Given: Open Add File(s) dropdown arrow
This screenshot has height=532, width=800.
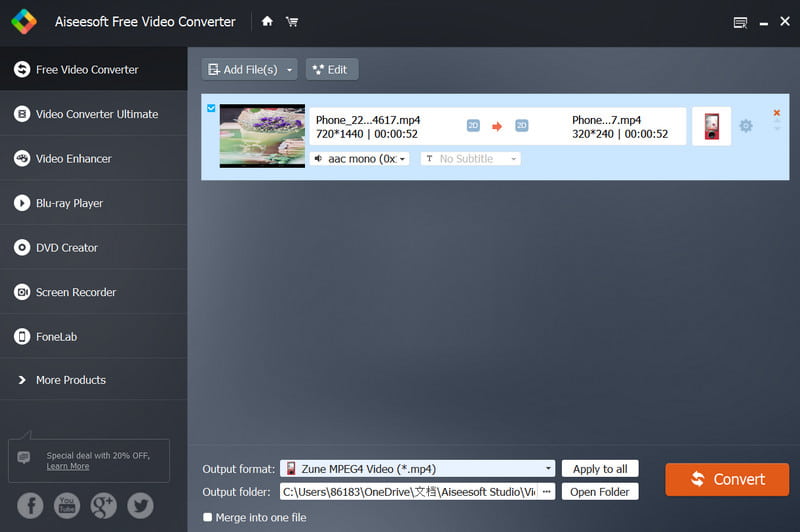Looking at the screenshot, I should (x=290, y=70).
